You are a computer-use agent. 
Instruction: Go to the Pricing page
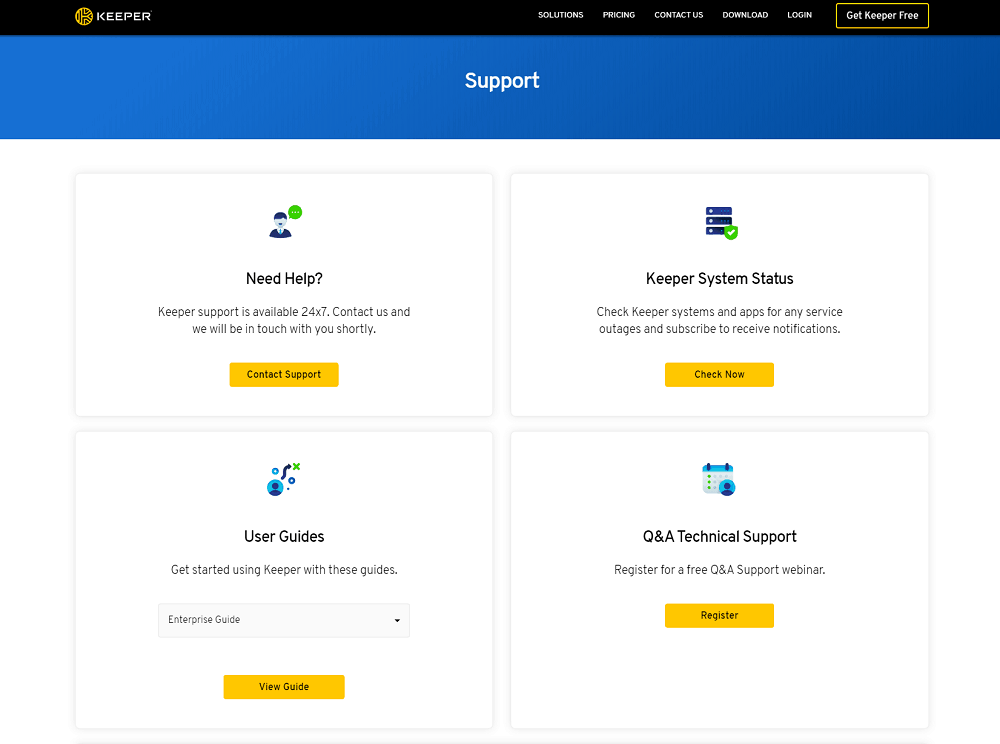(x=619, y=15)
